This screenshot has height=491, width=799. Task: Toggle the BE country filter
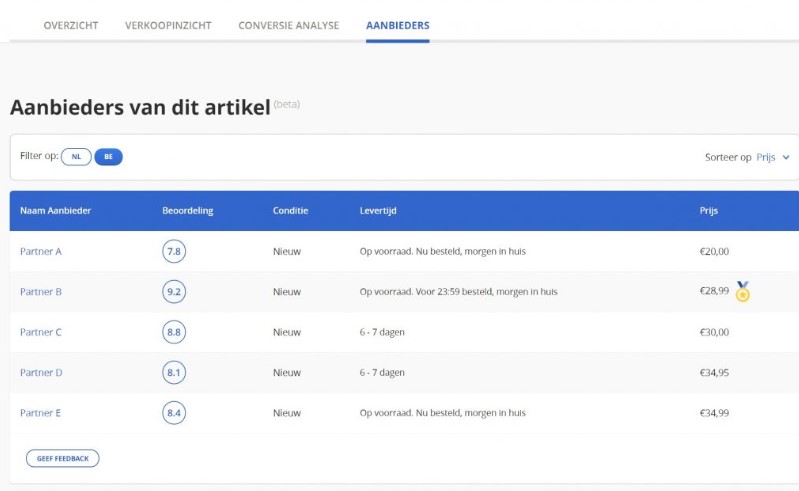pyautogui.click(x=108, y=157)
